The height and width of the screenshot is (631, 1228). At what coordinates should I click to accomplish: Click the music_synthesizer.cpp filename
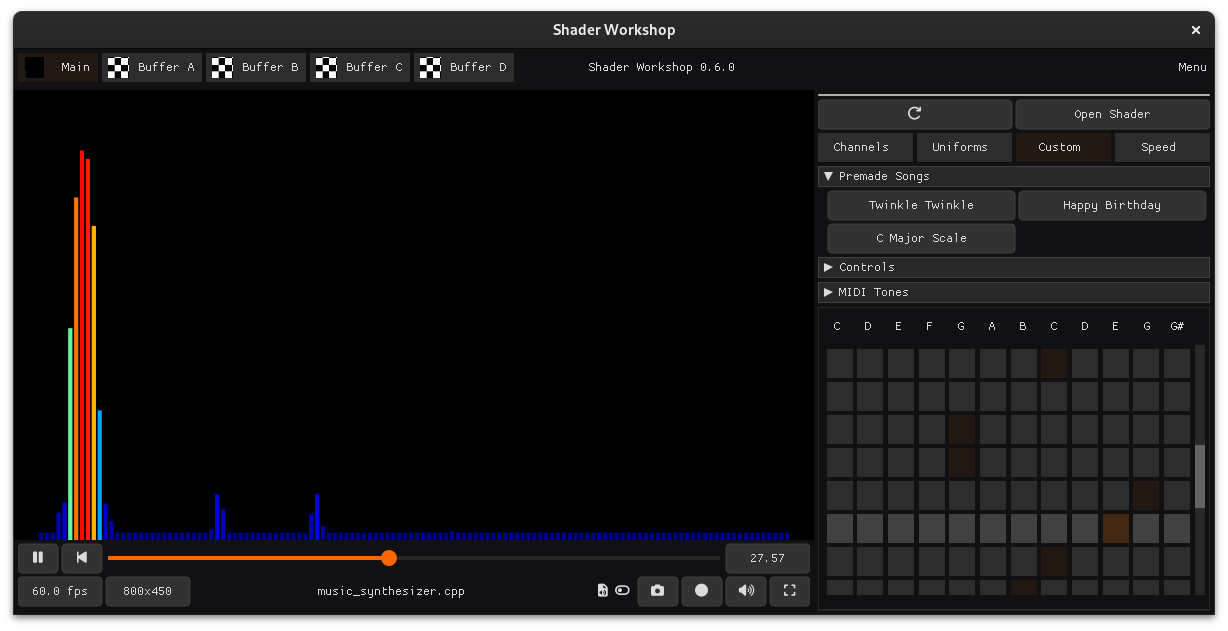point(391,591)
